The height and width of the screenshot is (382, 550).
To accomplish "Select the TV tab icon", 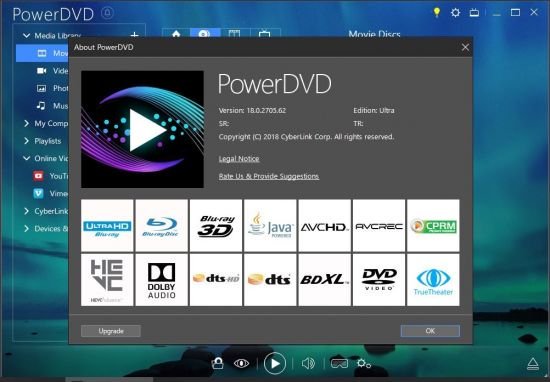I will coord(264,33).
